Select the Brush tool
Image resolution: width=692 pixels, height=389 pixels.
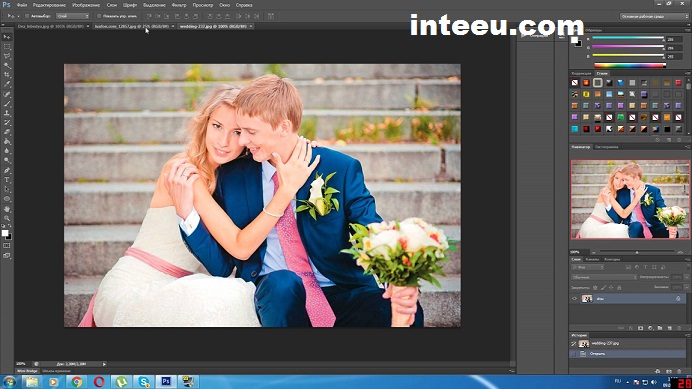pos(7,104)
